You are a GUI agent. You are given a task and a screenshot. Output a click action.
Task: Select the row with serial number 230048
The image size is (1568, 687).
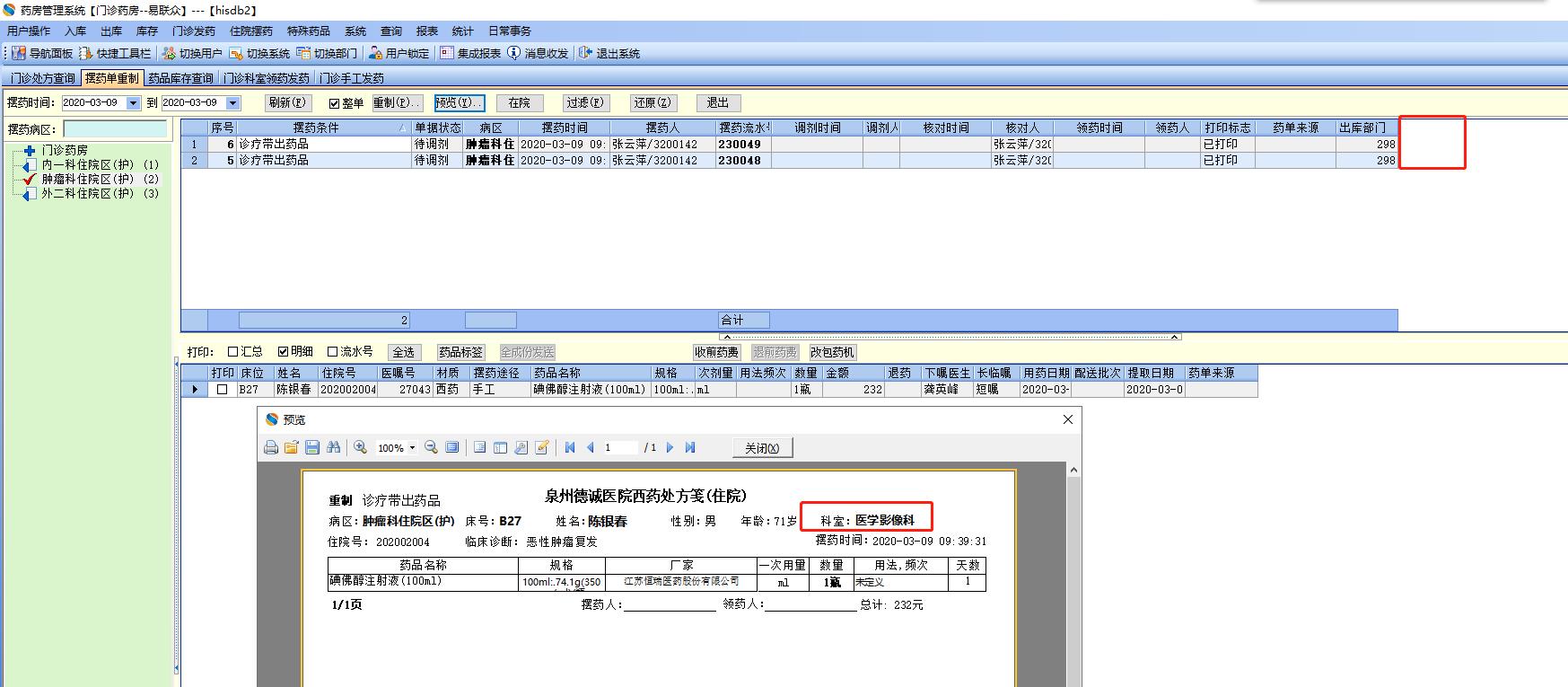(x=790, y=160)
